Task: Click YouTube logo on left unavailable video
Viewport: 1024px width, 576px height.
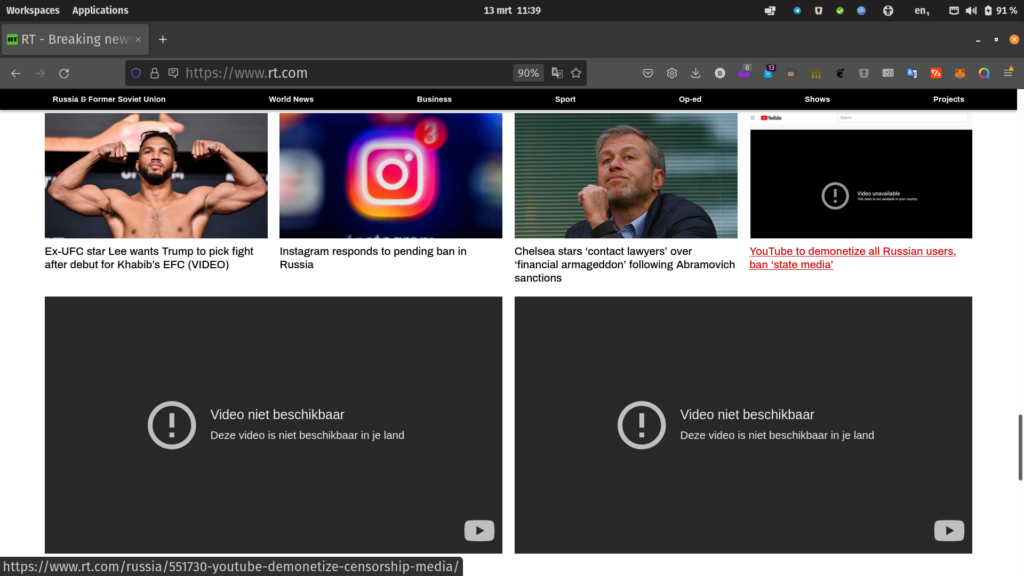Action: click(x=479, y=530)
